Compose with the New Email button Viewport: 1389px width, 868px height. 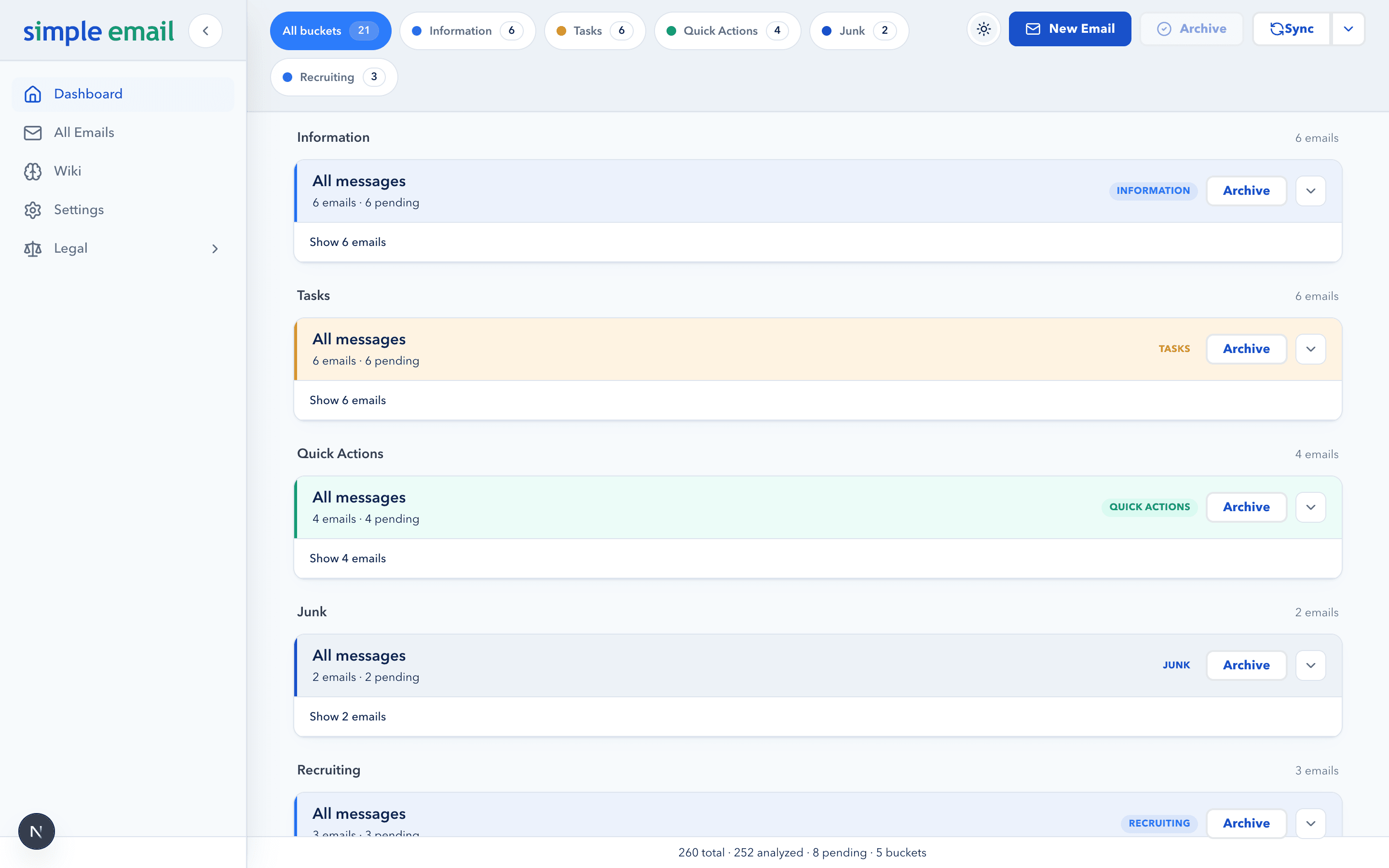(x=1070, y=29)
